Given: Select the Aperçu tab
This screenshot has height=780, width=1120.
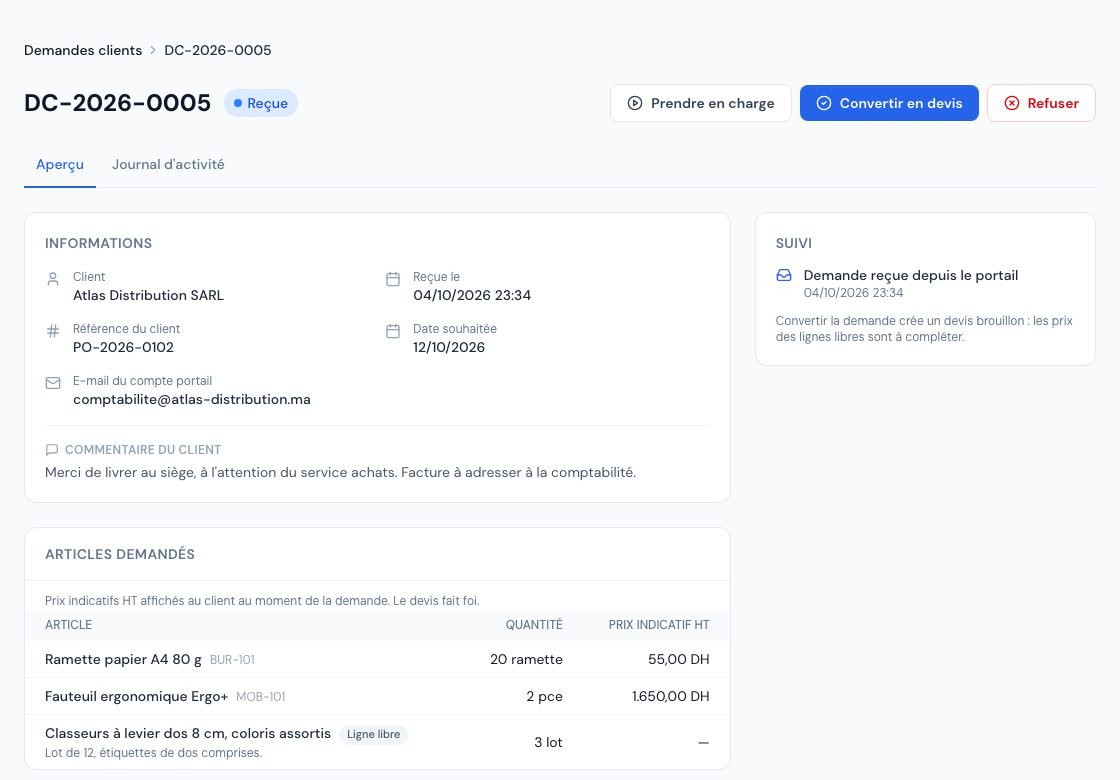Looking at the screenshot, I should click(60, 164).
